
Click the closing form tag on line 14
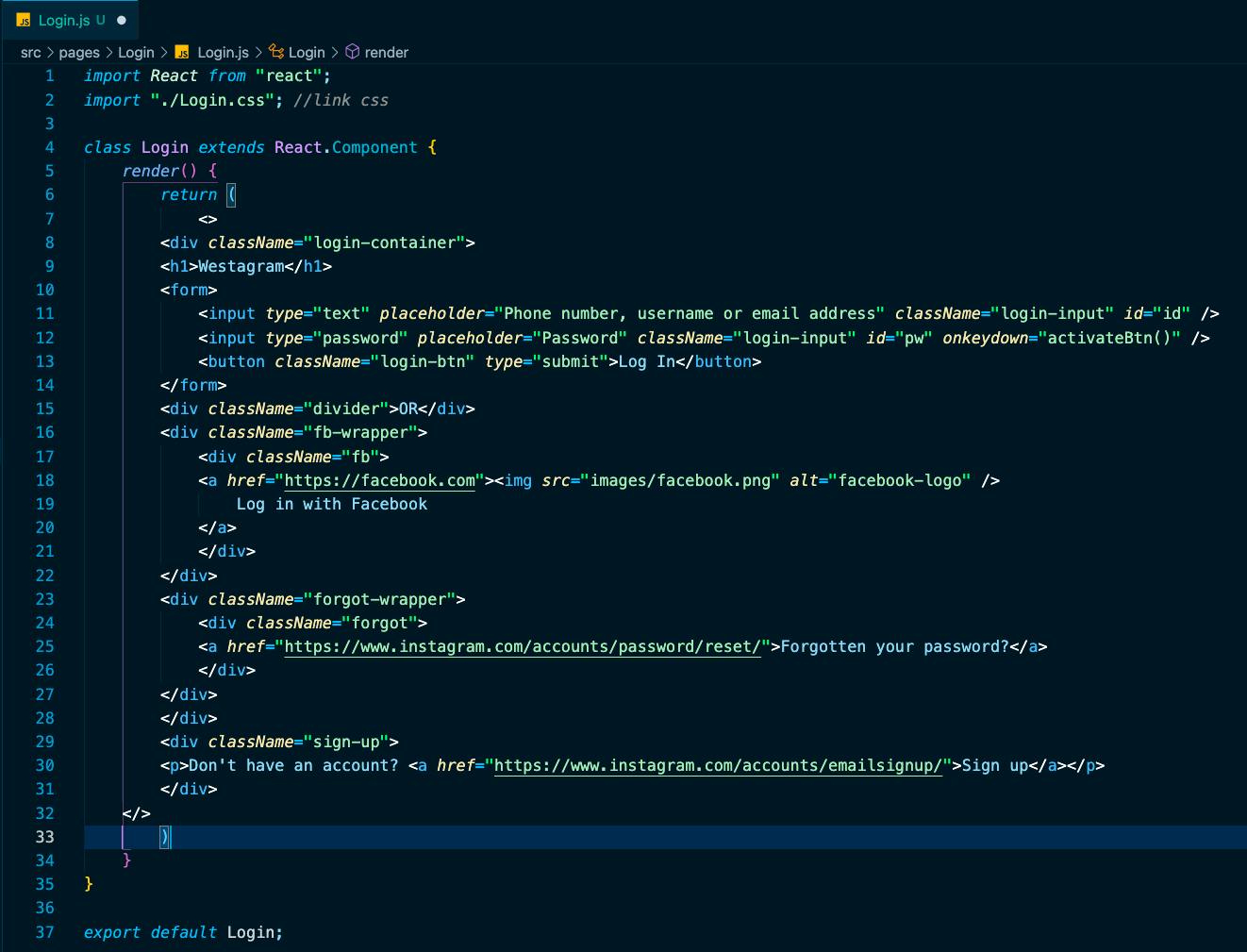193,385
